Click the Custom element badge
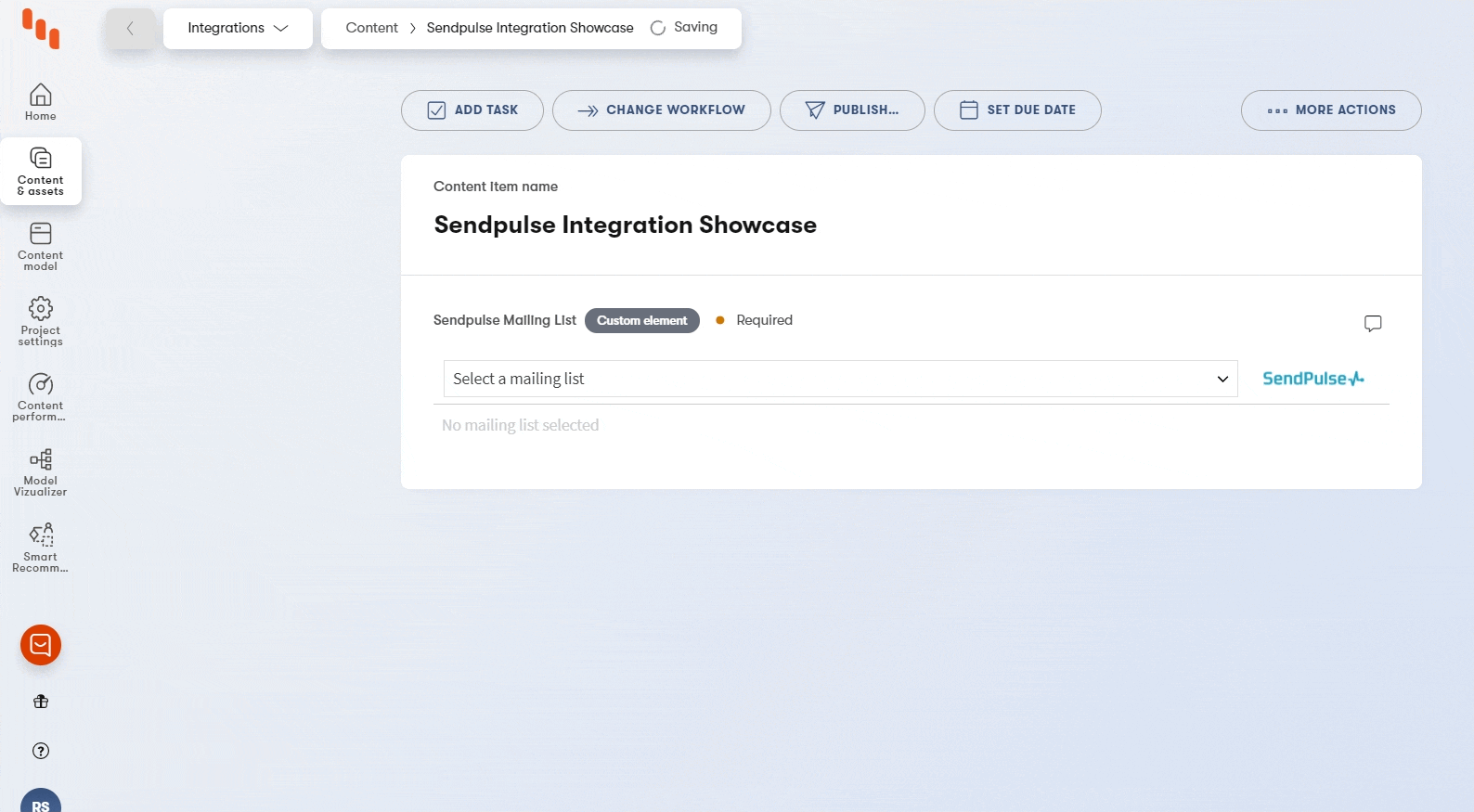The height and width of the screenshot is (812, 1474). 642,320
